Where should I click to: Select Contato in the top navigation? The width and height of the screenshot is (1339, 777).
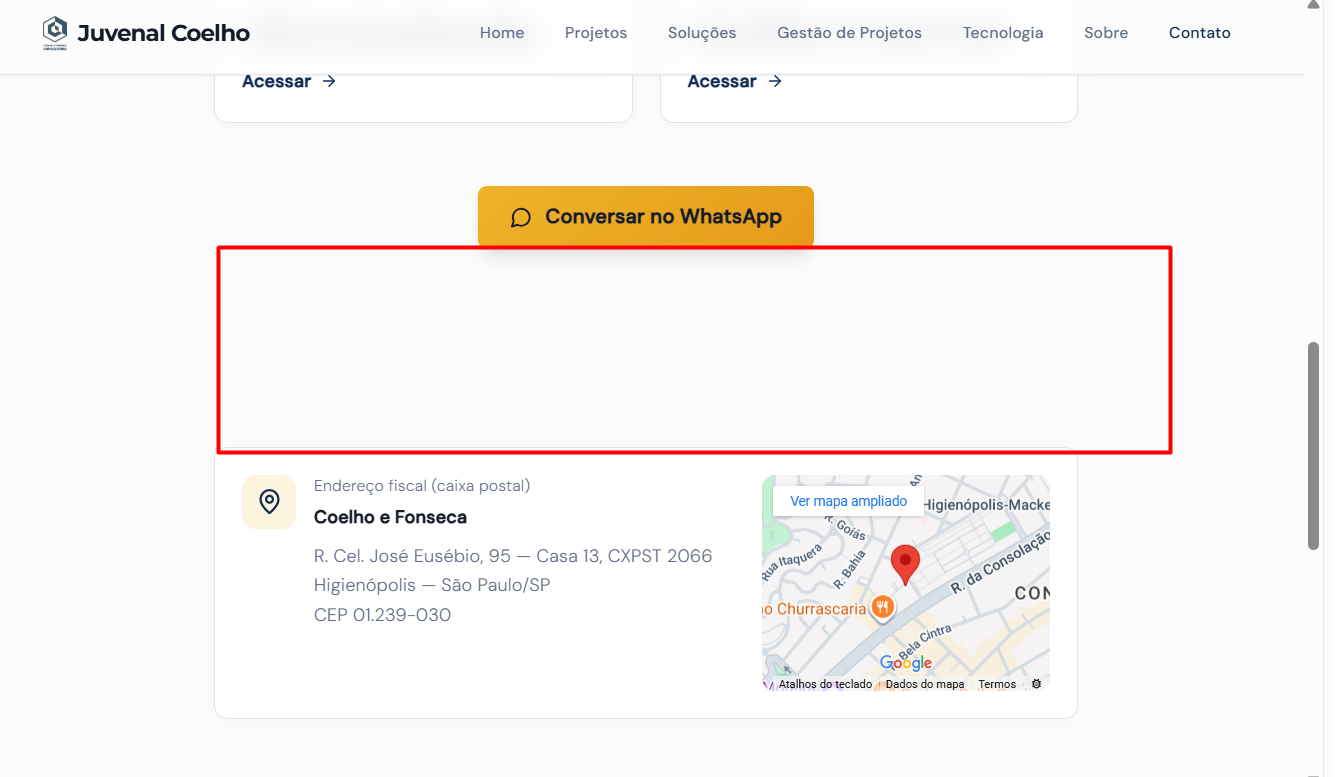1199,33
